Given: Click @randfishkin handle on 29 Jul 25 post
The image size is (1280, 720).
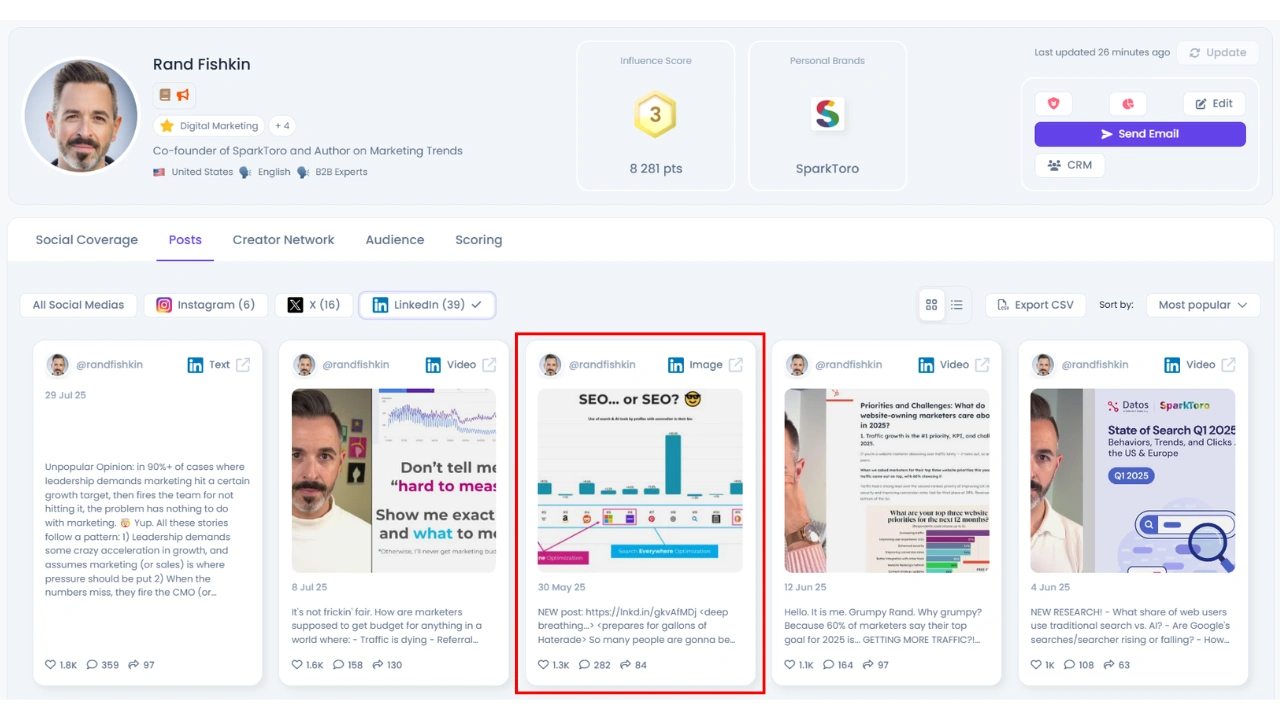Looking at the screenshot, I should (109, 365).
